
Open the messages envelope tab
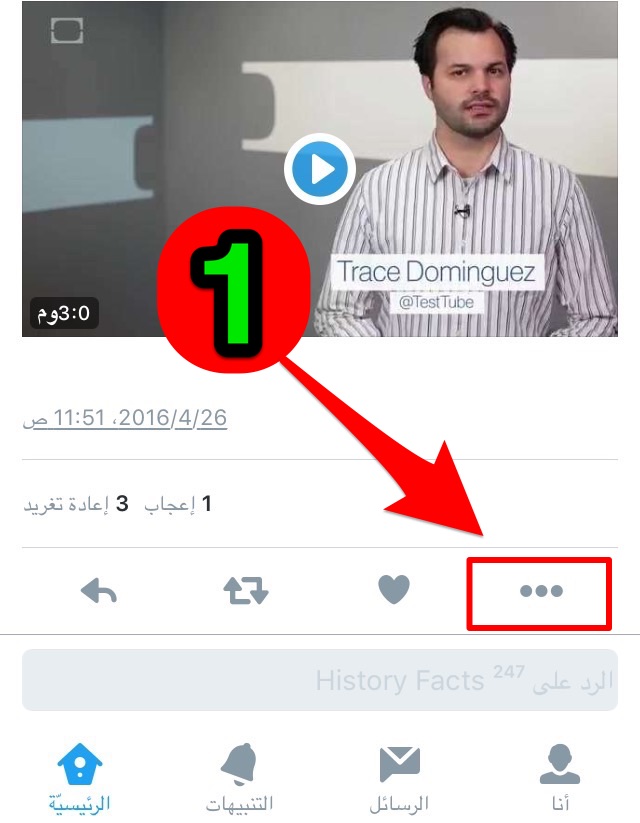[x=399, y=764]
